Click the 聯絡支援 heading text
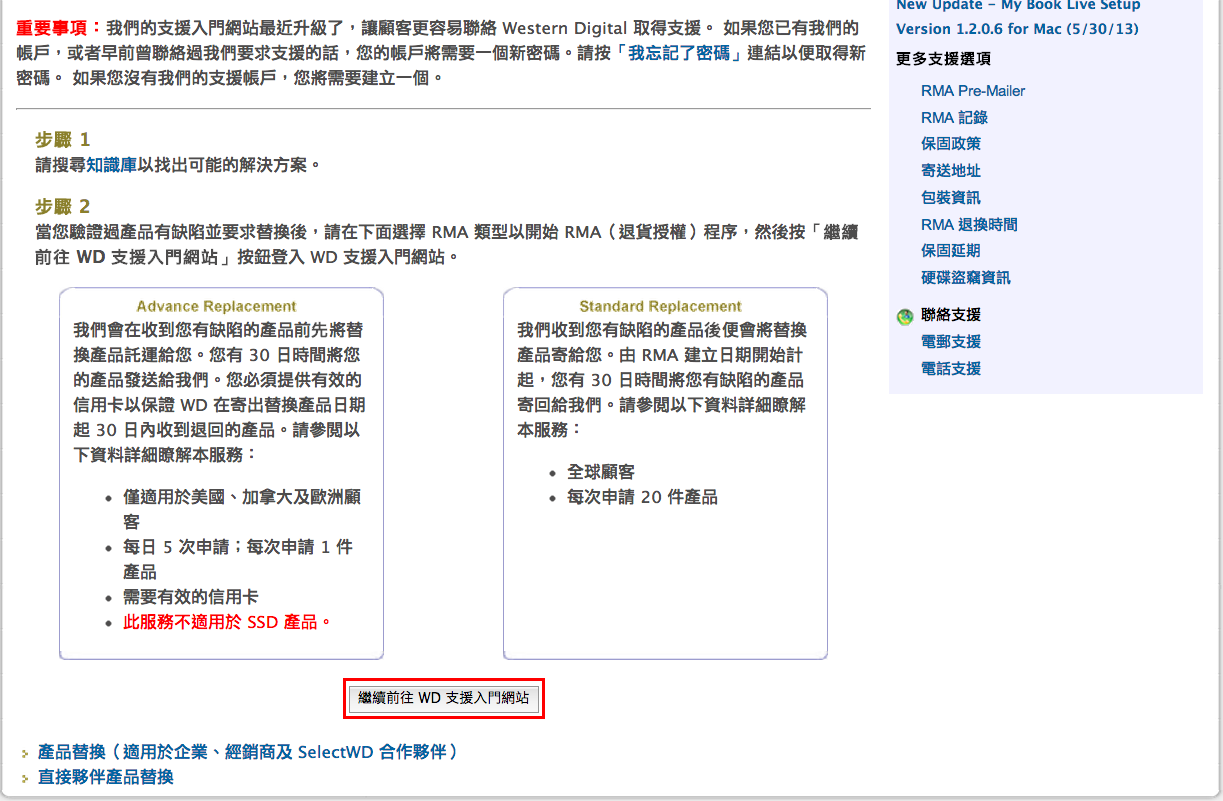This screenshot has height=801, width=1223. [951, 315]
